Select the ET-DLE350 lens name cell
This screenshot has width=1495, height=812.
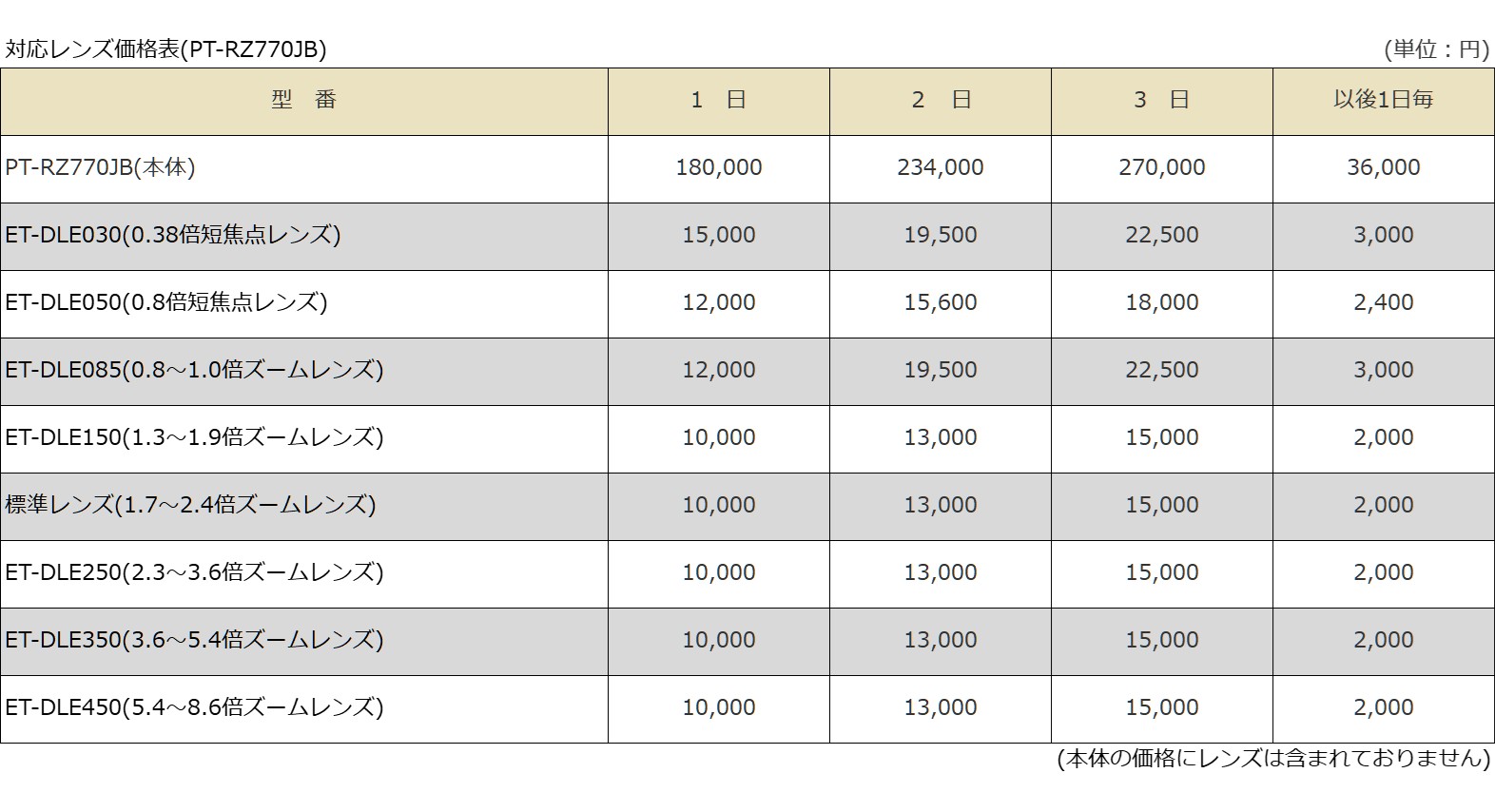pos(304,641)
